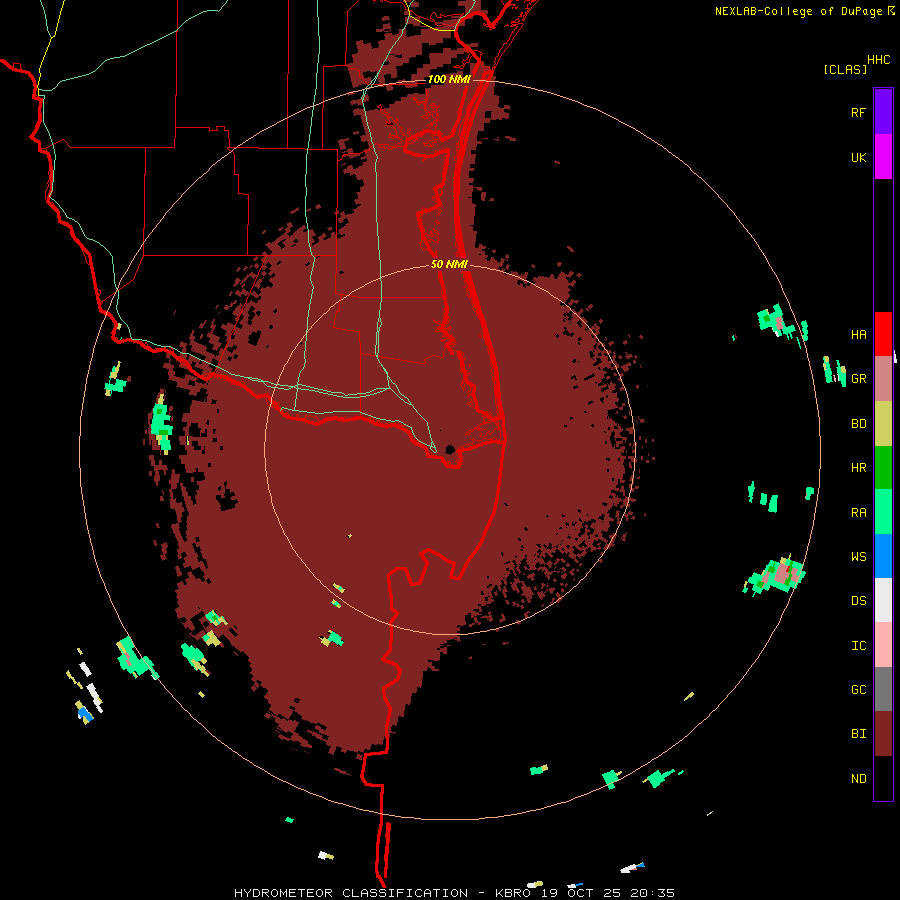This screenshot has height=900, width=900.
Task: Click the HR legend label text
Action: pyautogui.click(x=858, y=468)
